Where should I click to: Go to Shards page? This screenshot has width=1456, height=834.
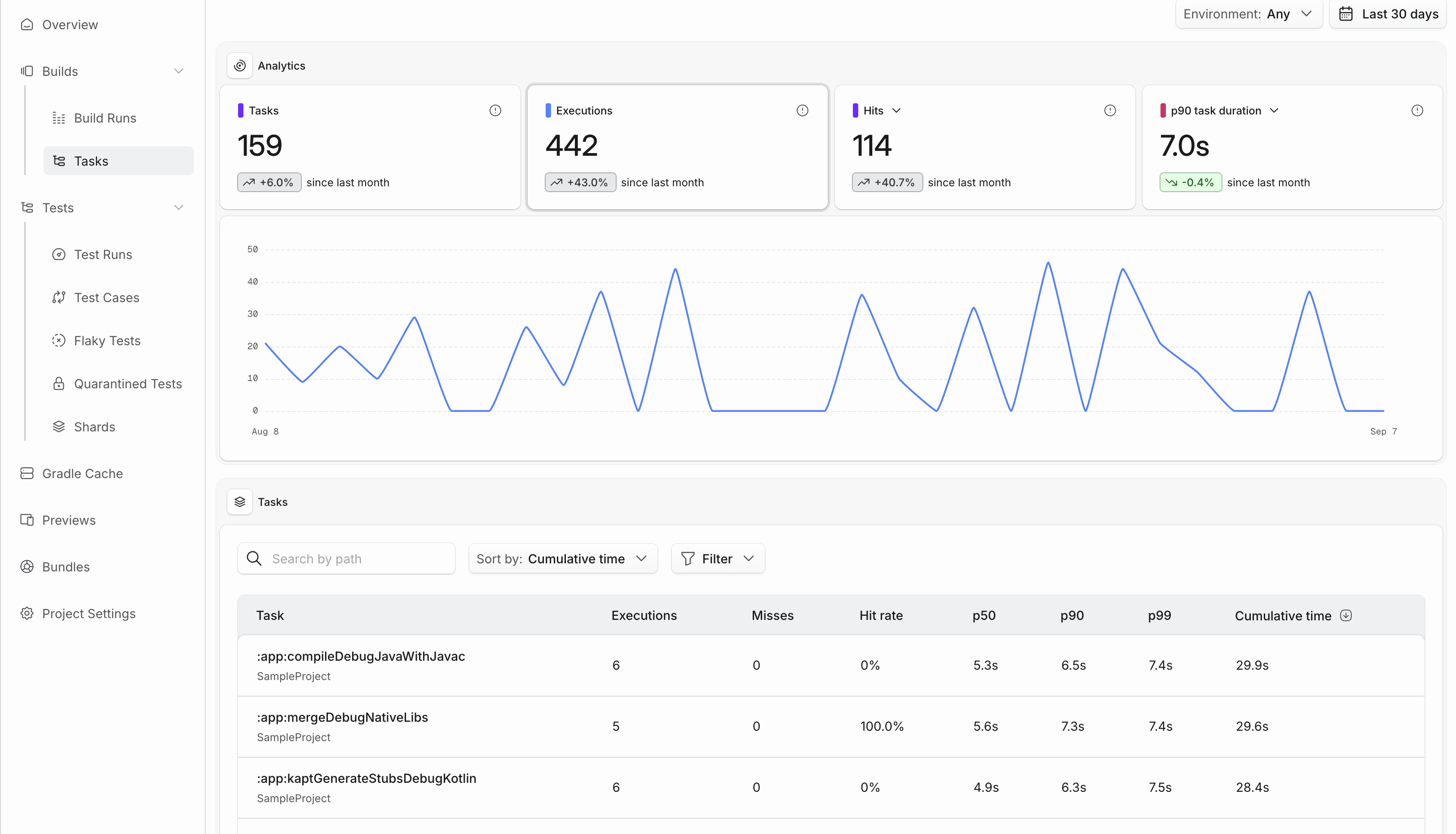coord(95,427)
